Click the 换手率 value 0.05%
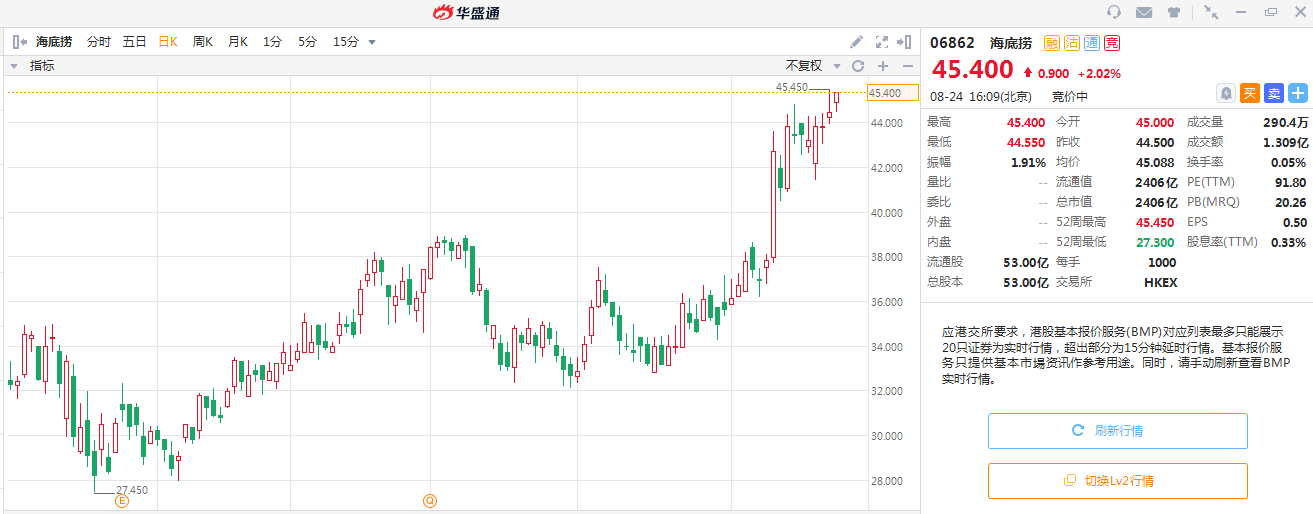This screenshot has width=1313, height=514. pyautogui.click(x=1289, y=162)
